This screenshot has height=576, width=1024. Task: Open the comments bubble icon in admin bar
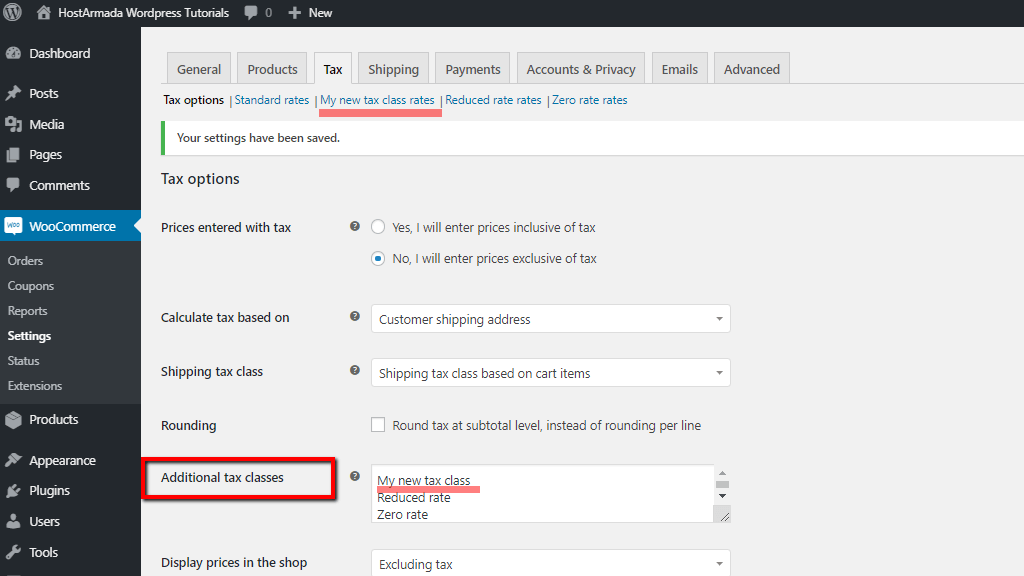pos(249,13)
